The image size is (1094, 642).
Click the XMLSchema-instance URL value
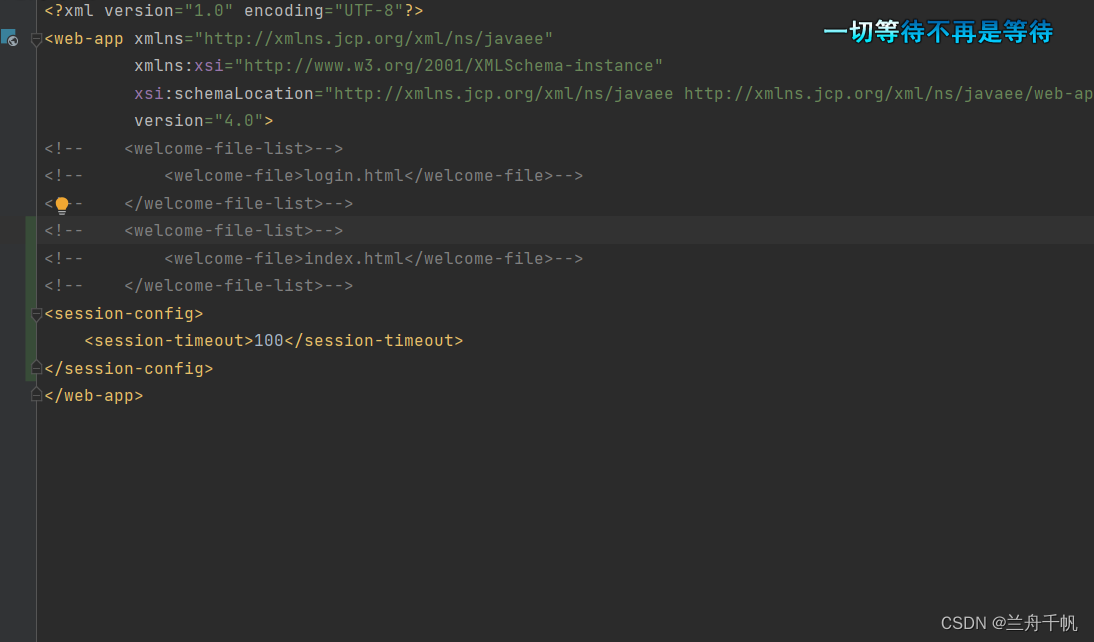[x=449, y=66]
